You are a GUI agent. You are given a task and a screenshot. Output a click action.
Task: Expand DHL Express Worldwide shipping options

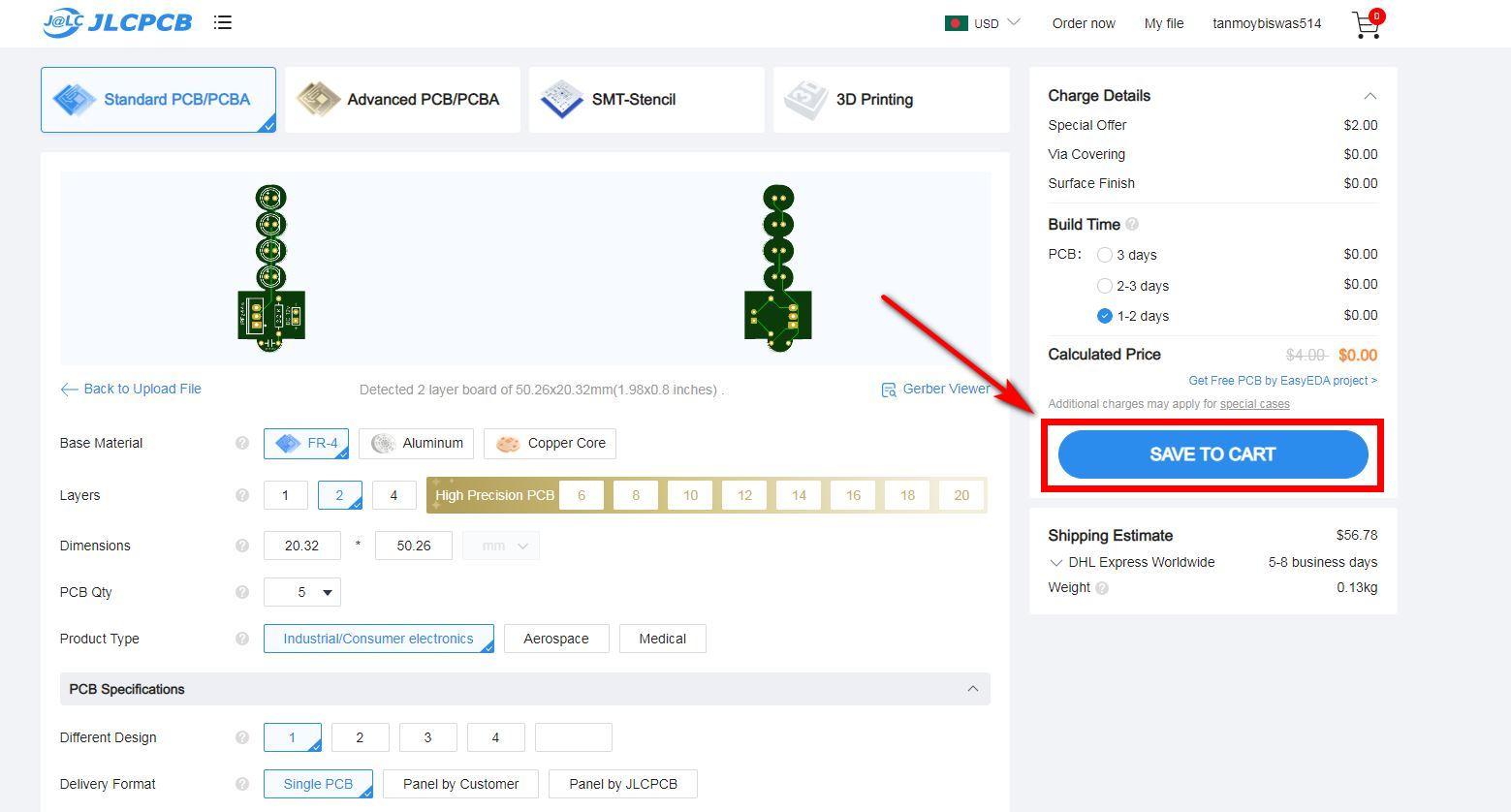(x=1055, y=563)
